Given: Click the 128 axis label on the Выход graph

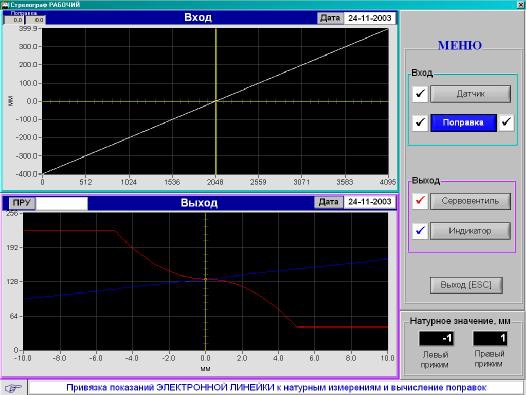Looking at the screenshot, I should point(12,282).
